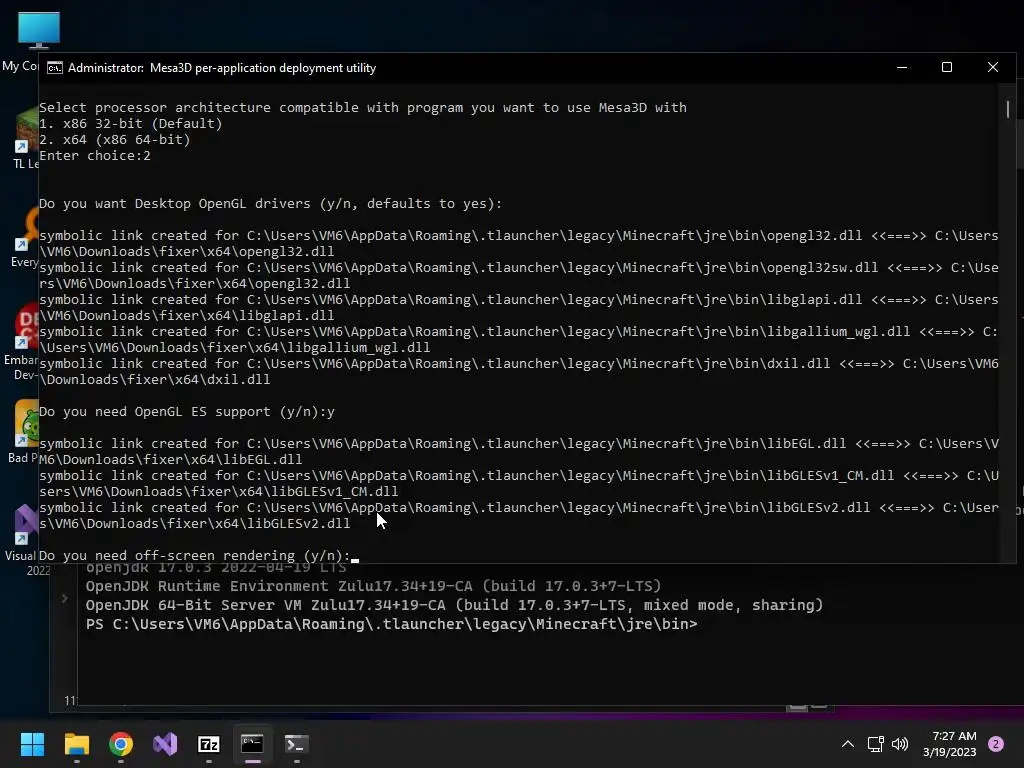This screenshot has height=768, width=1024.
Task: Click 'Do you need OpenGL ES support' line
Action: (x=187, y=412)
